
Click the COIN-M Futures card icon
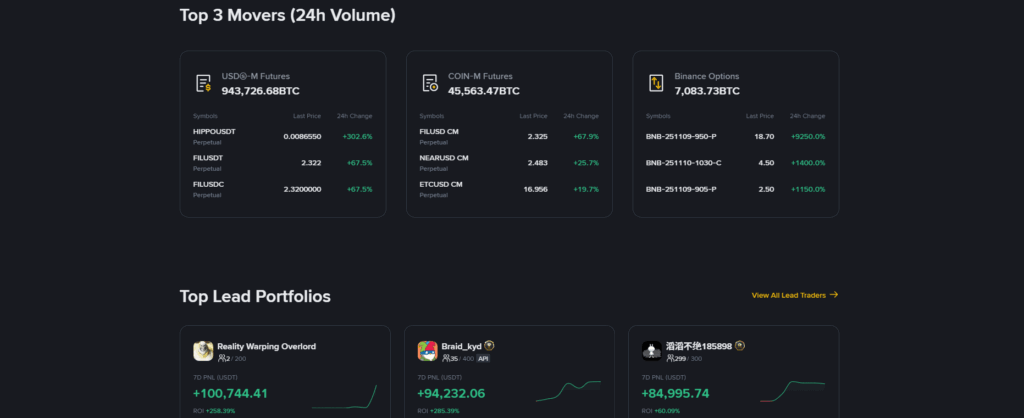point(430,83)
